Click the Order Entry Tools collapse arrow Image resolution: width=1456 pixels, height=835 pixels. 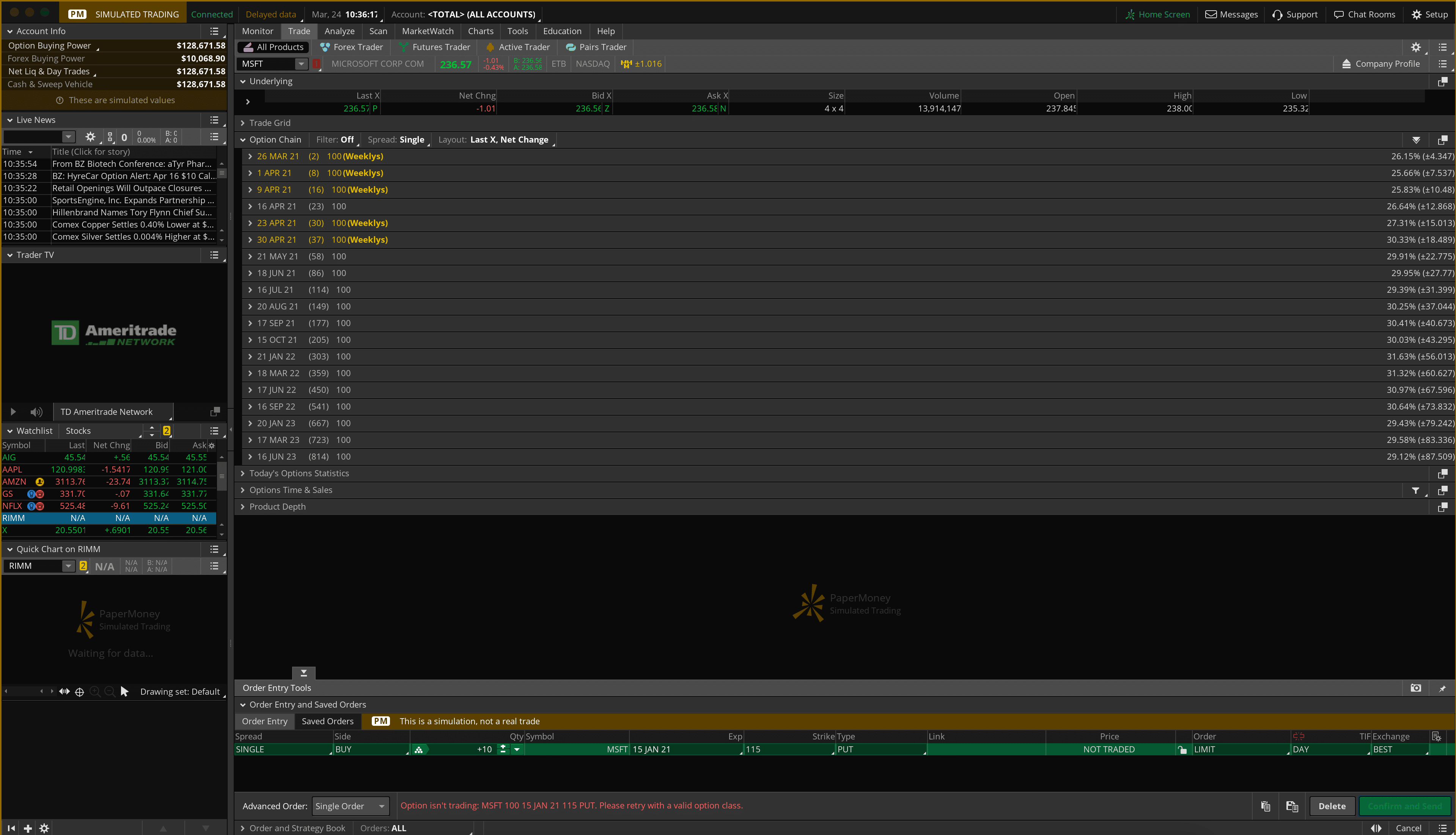[303, 672]
